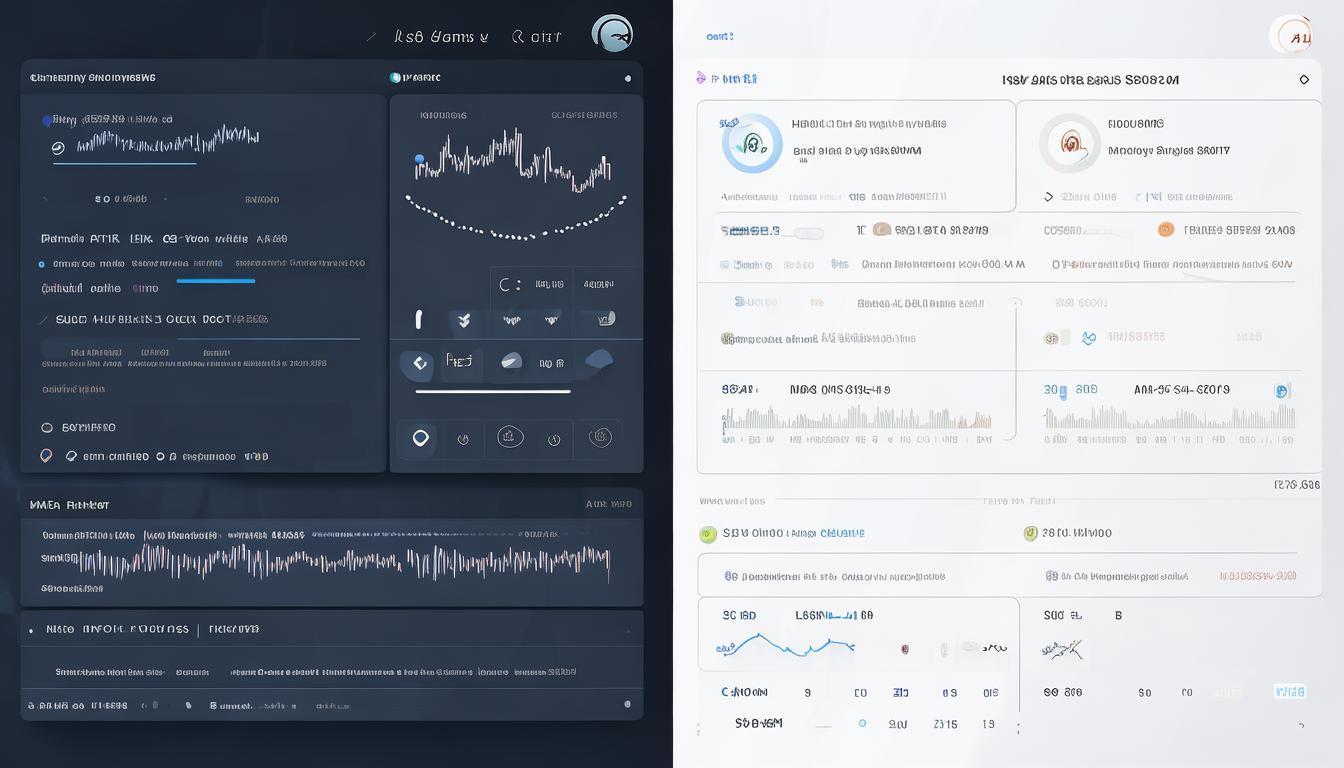Open the diamond options control in light panel header

point(1304,79)
